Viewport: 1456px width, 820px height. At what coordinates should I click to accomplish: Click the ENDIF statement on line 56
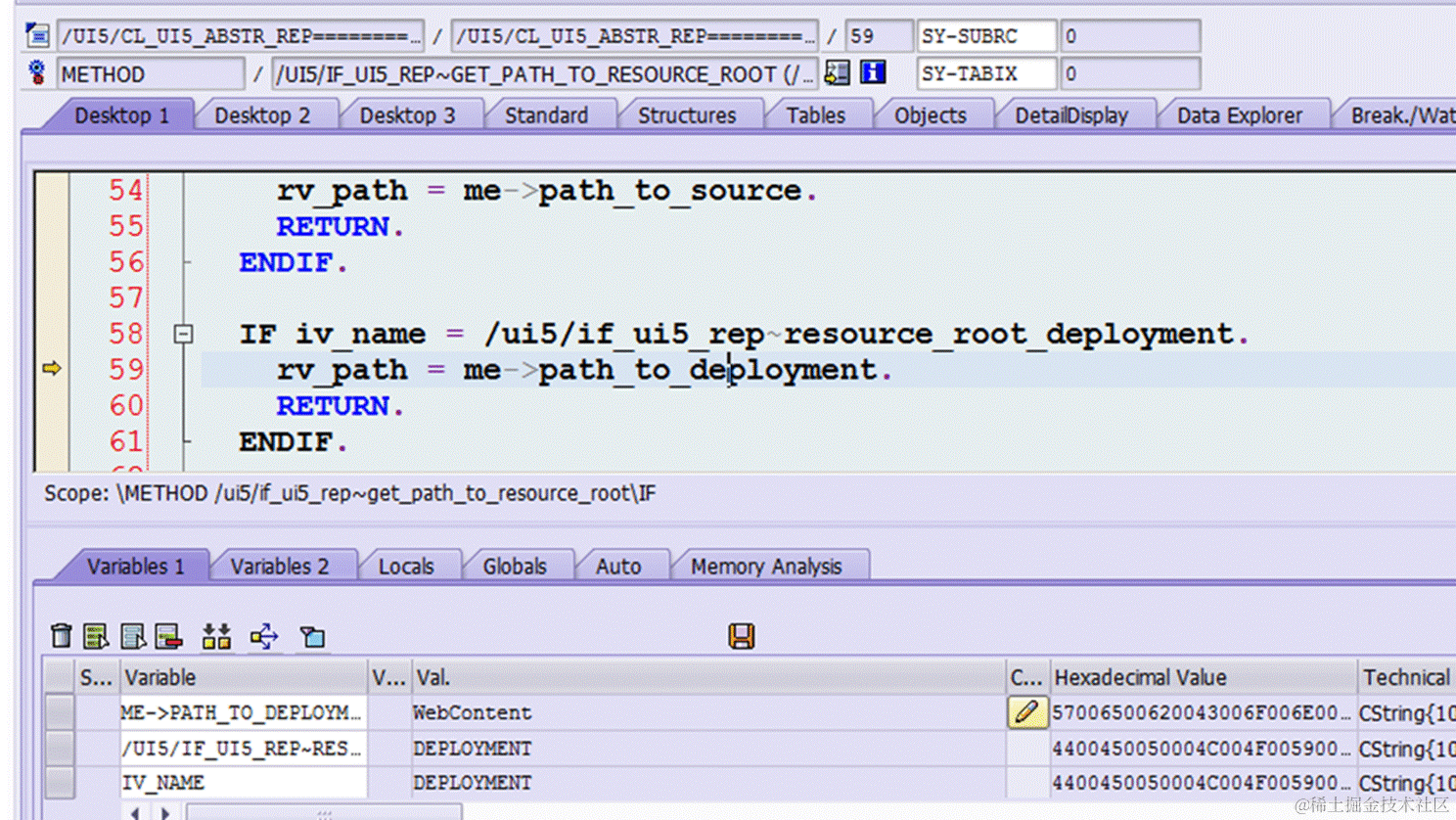(x=294, y=262)
